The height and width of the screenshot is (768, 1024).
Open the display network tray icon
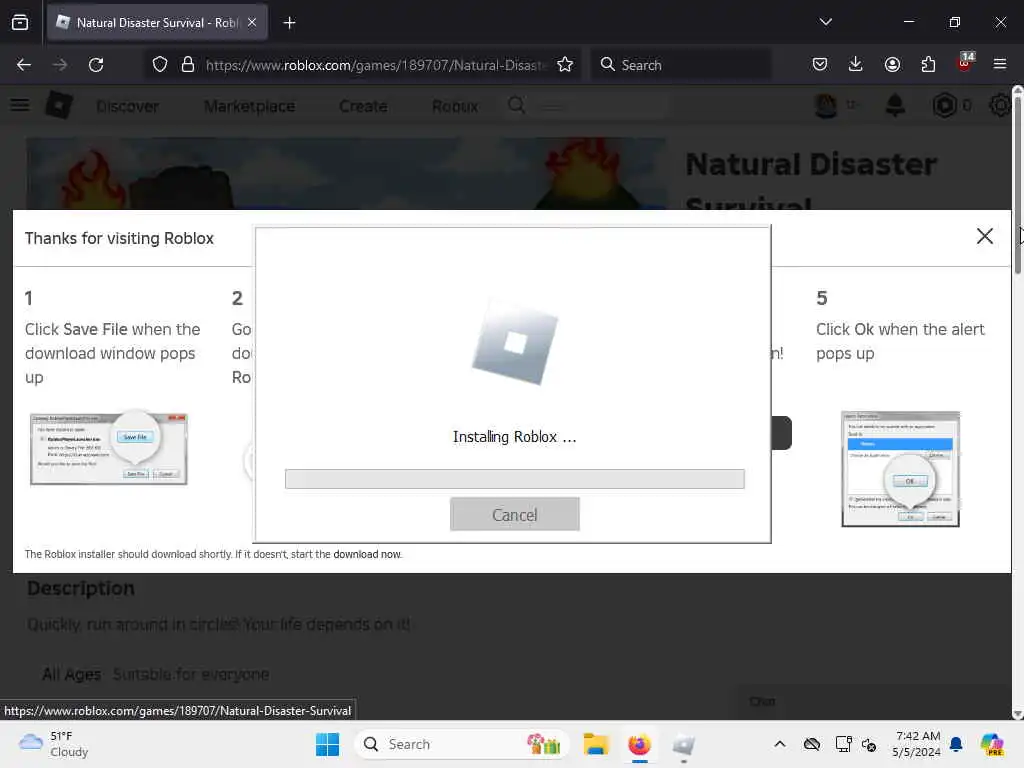843,744
